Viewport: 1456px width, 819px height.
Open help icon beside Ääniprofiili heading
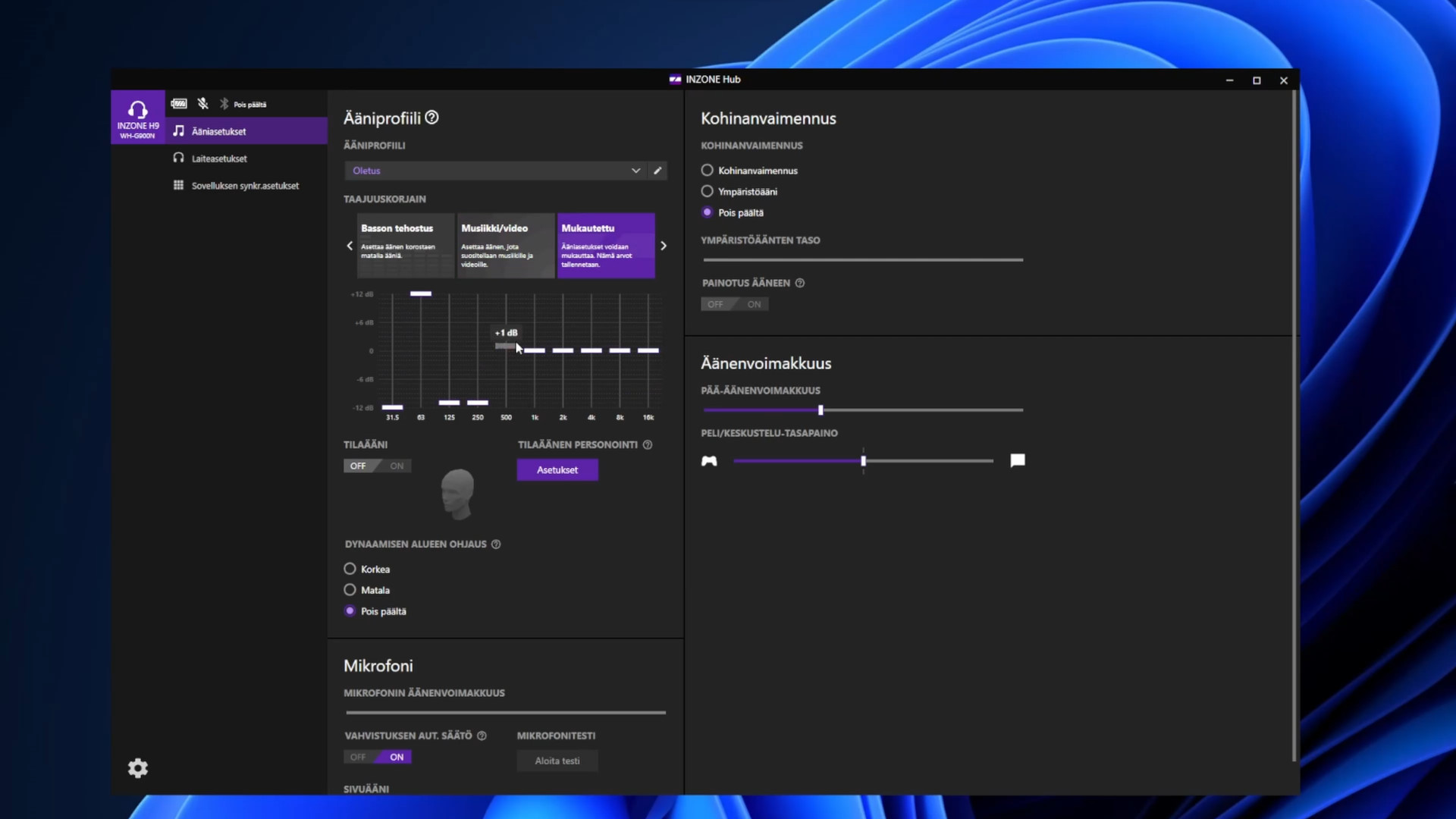coord(432,118)
